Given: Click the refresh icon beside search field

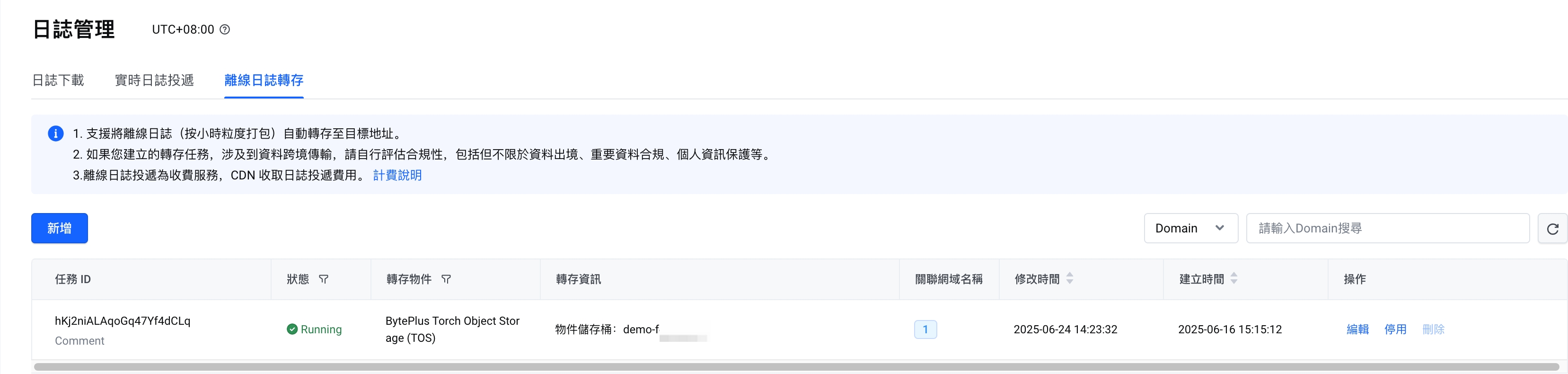Looking at the screenshot, I should pos(1552,228).
